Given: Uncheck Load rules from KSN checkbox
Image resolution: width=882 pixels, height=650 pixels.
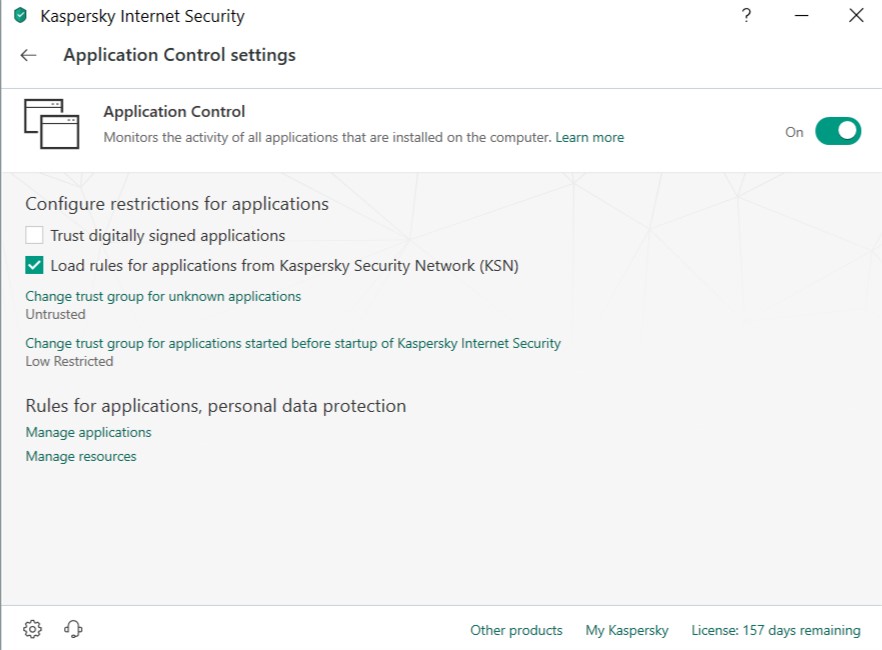Looking at the screenshot, I should [x=35, y=266].
